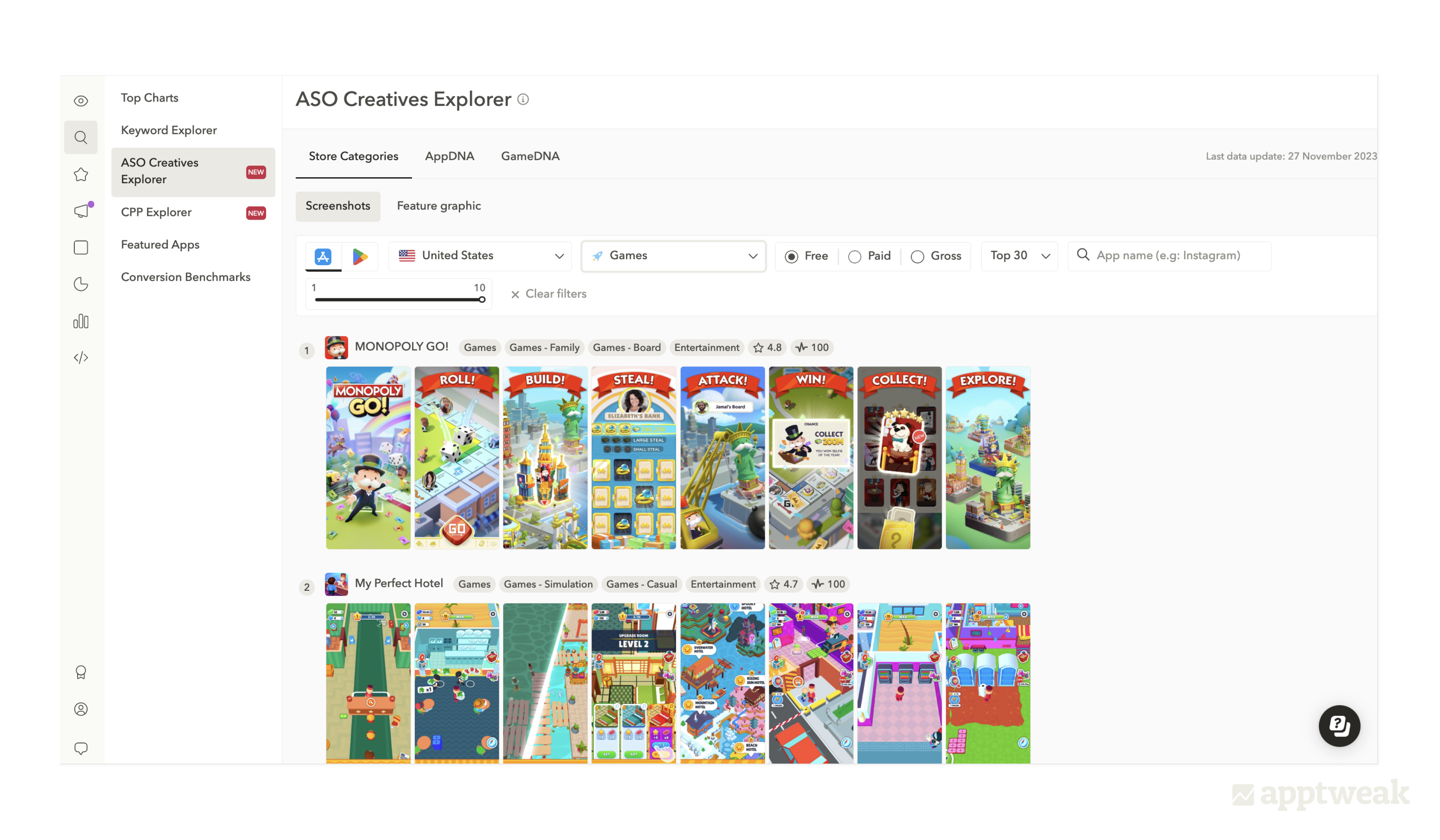
Task: Open the My Perfect Hotel app title link
Action: point(398,583)
